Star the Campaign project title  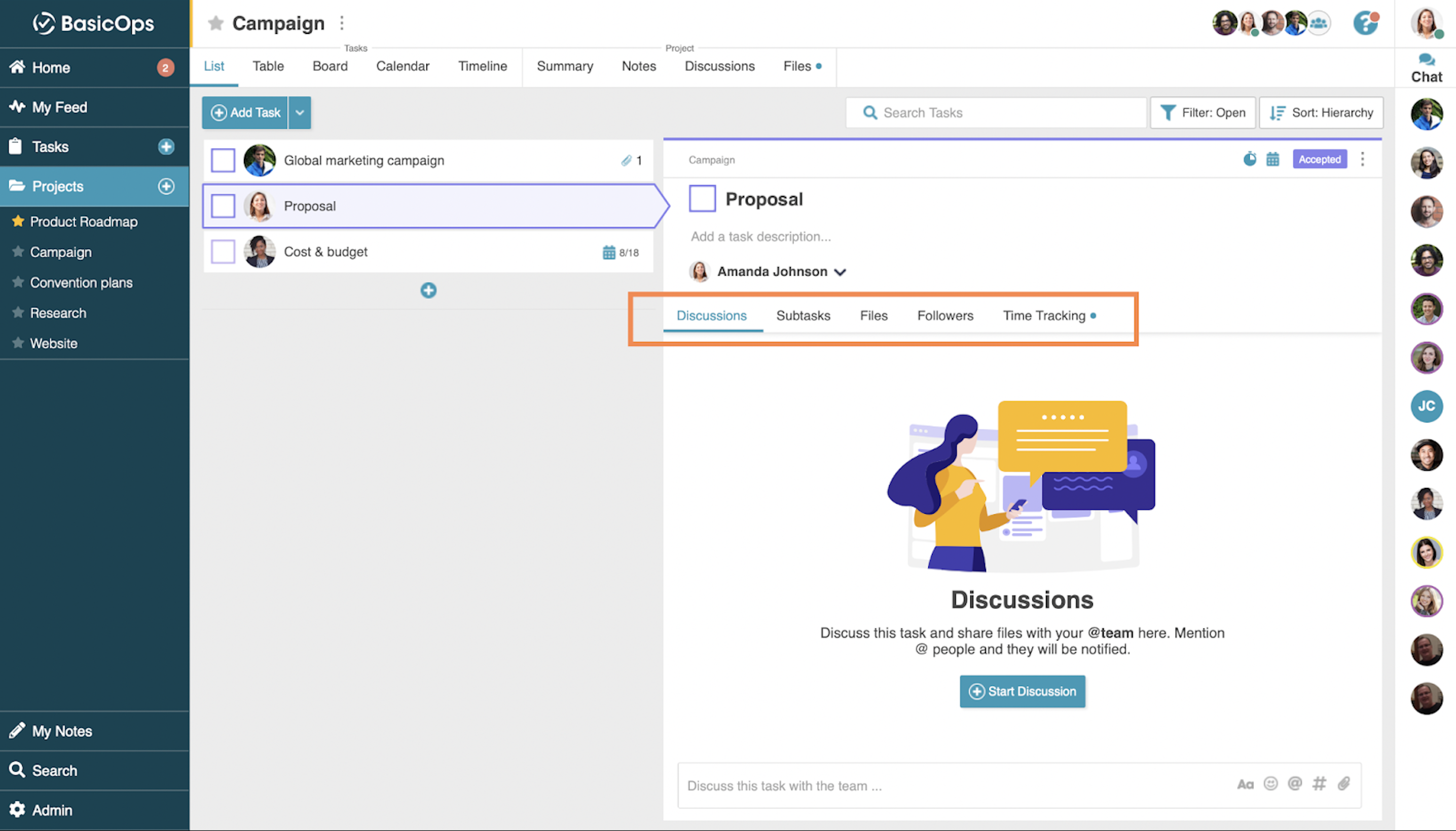pyautogui.click(x=215, y=23)
